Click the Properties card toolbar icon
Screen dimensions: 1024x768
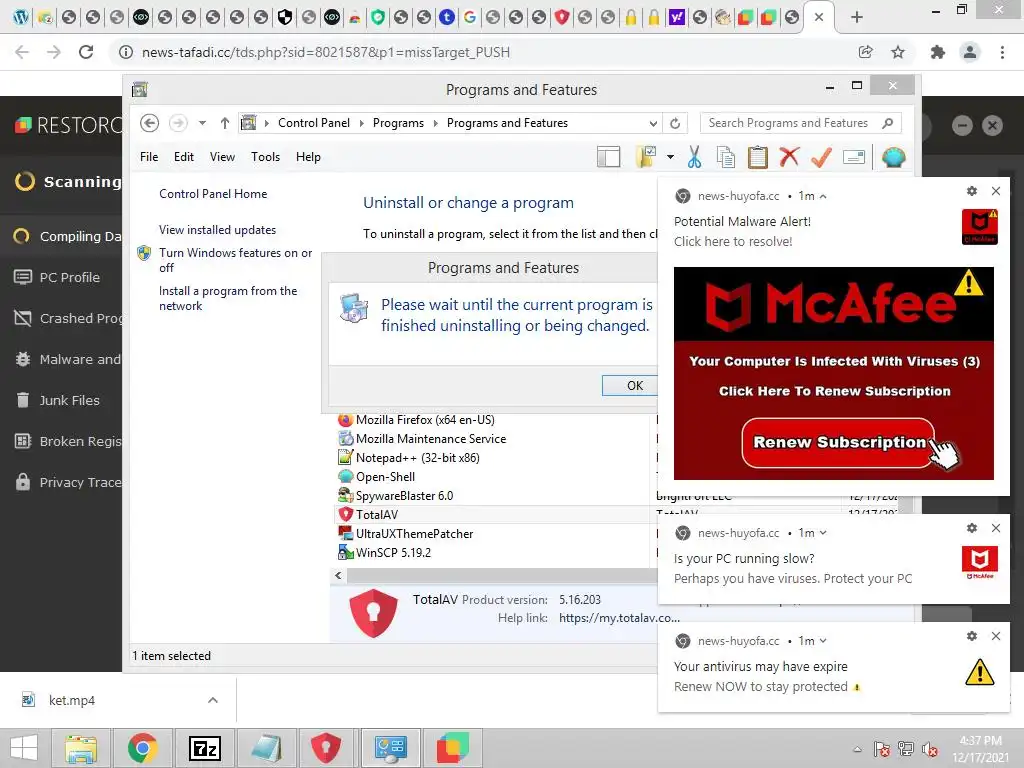[x=854, y=157]
